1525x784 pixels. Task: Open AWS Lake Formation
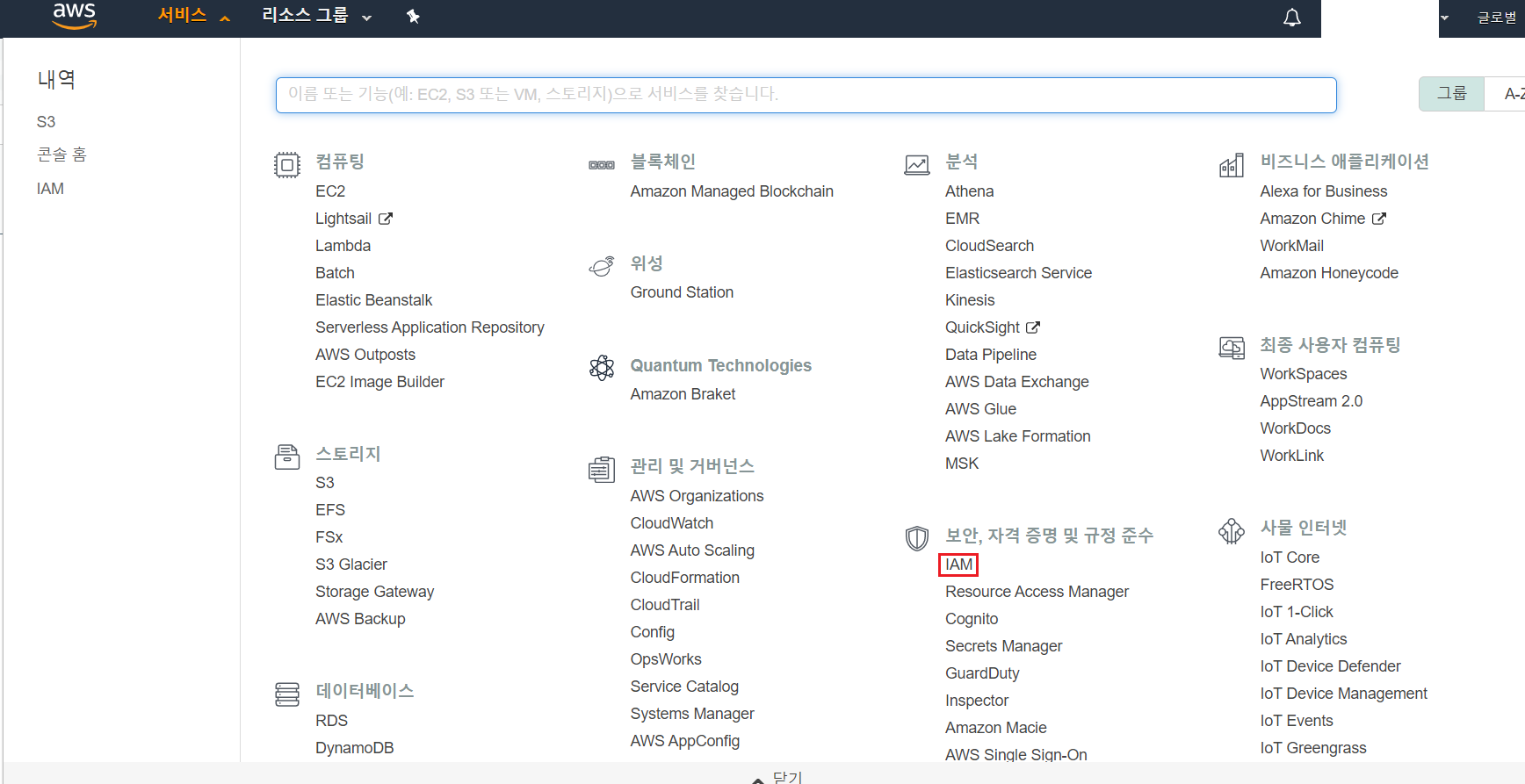tap(1017, 436)
